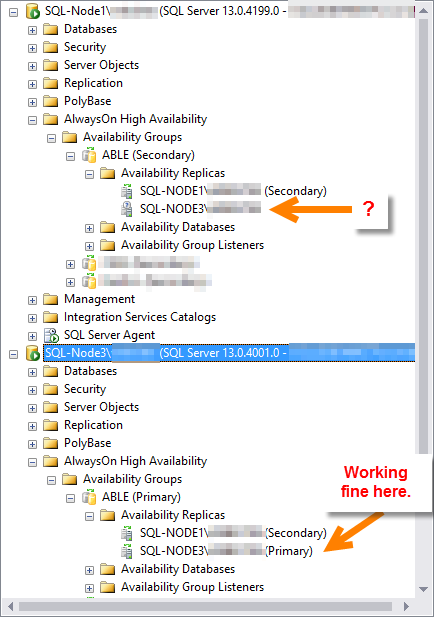434x617 pixels.
Task: Click the SQL-NODE1 replica icon under ABLE (Secondary)
Action: pyautogui.click(x=127, y=191)
